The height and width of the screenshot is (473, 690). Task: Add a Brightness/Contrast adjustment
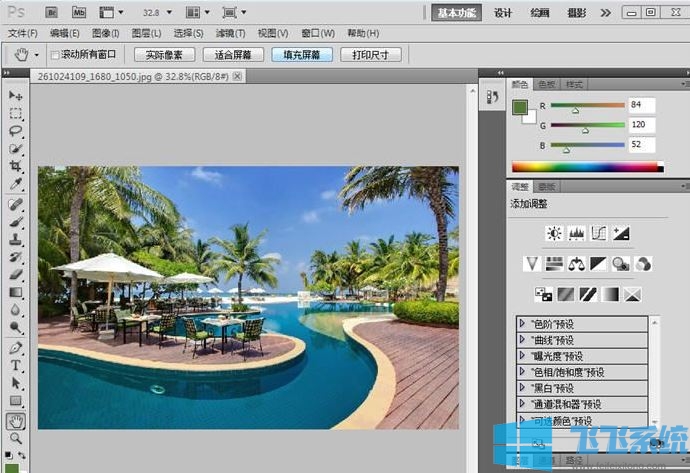(x=554, y=233)
